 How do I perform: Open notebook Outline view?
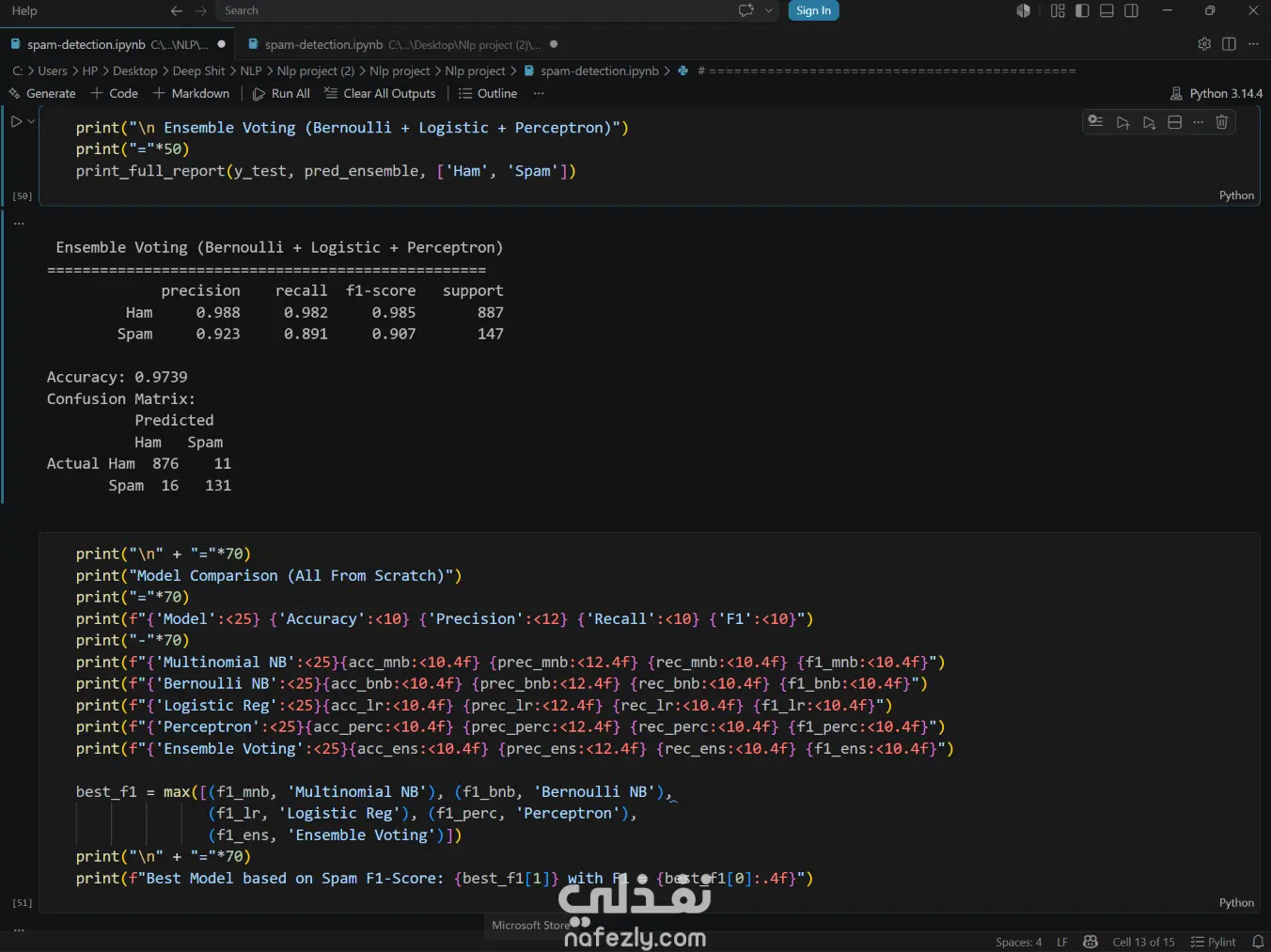pyautogui.click(x=488, y=93)
